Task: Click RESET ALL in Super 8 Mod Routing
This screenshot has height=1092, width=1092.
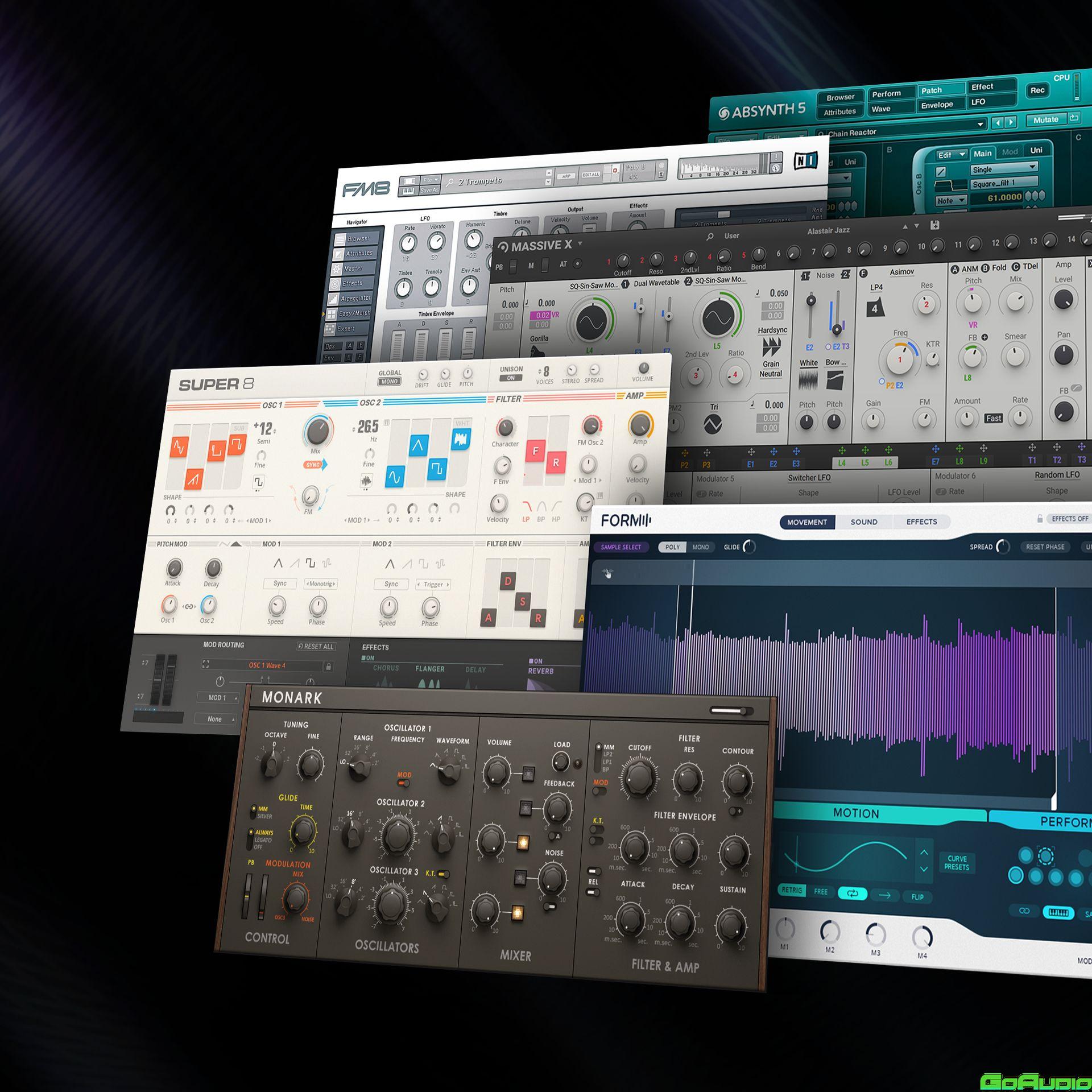Action: [316, 647]
